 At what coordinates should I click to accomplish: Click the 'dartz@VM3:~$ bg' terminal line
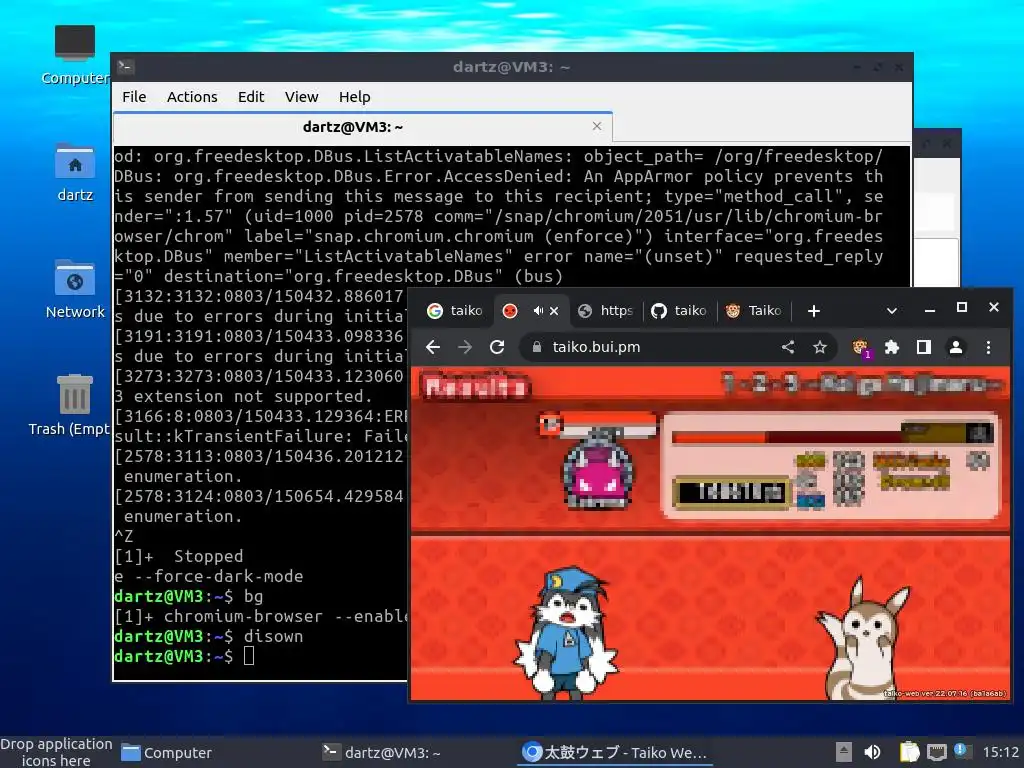189,596
